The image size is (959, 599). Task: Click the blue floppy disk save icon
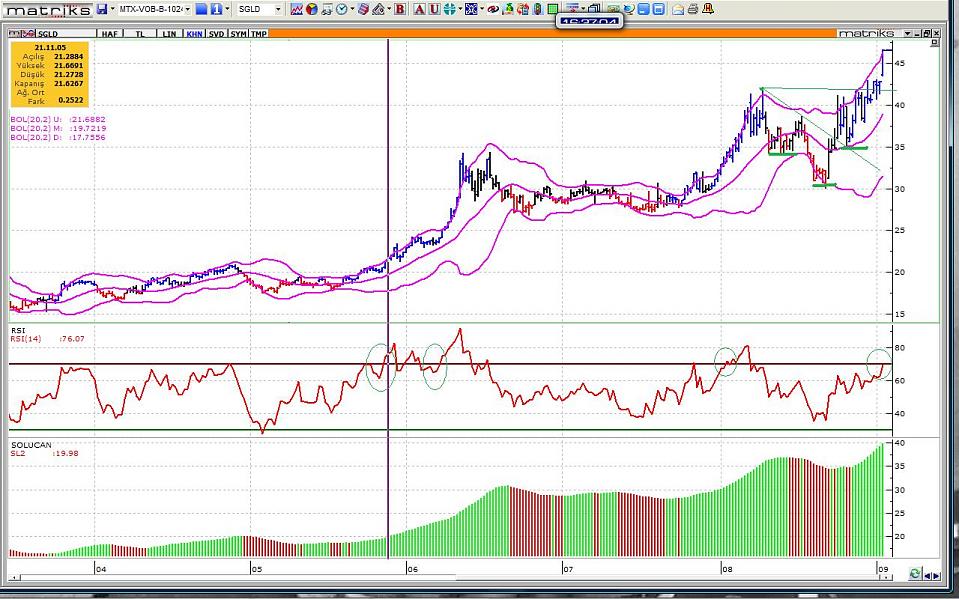(x=103, y=9)
